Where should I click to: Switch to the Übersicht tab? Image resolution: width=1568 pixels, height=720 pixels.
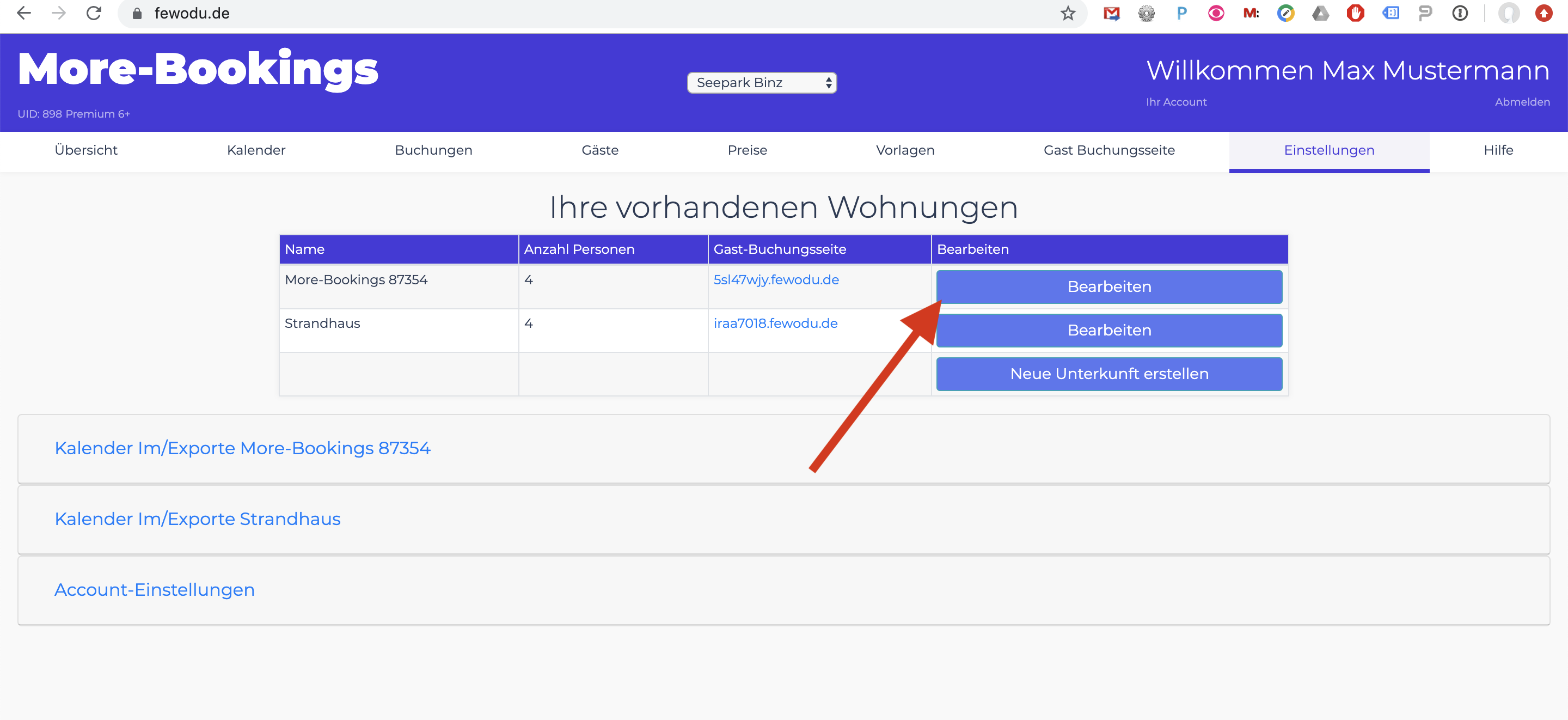click(x=86, y=150)
